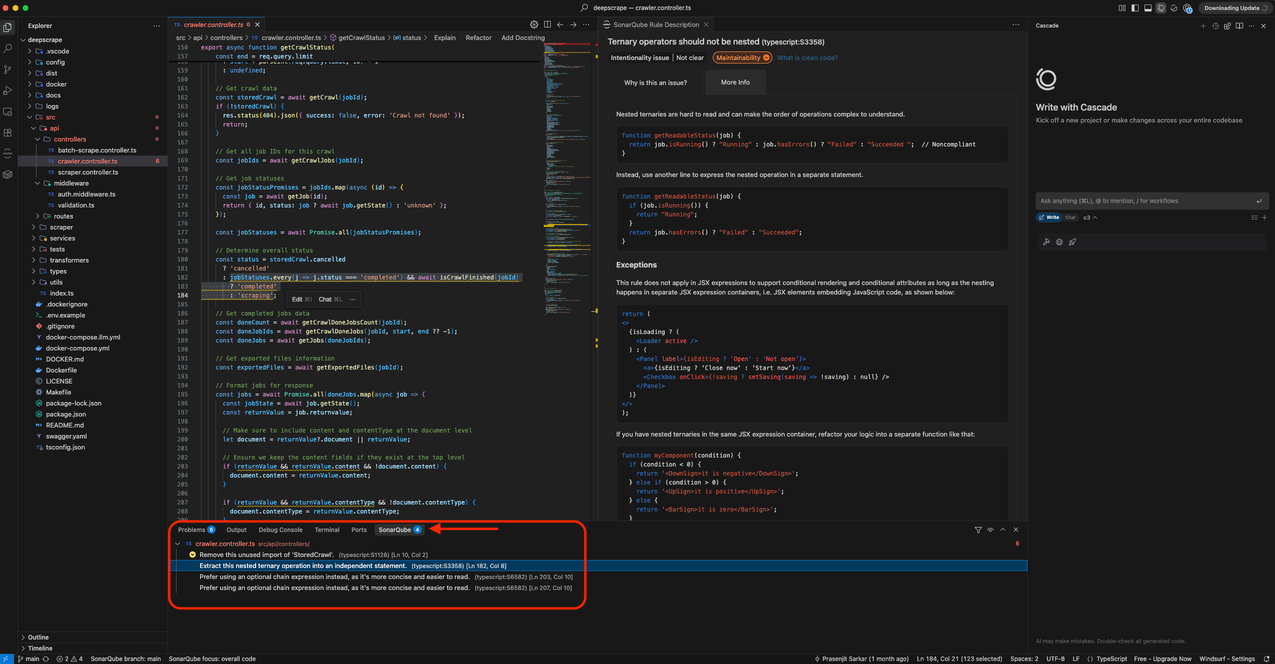This screenshot has height=664, width=1275.
Task: Start a new Cascade conversation with the plus icon
Action: tap(1203, 26)
